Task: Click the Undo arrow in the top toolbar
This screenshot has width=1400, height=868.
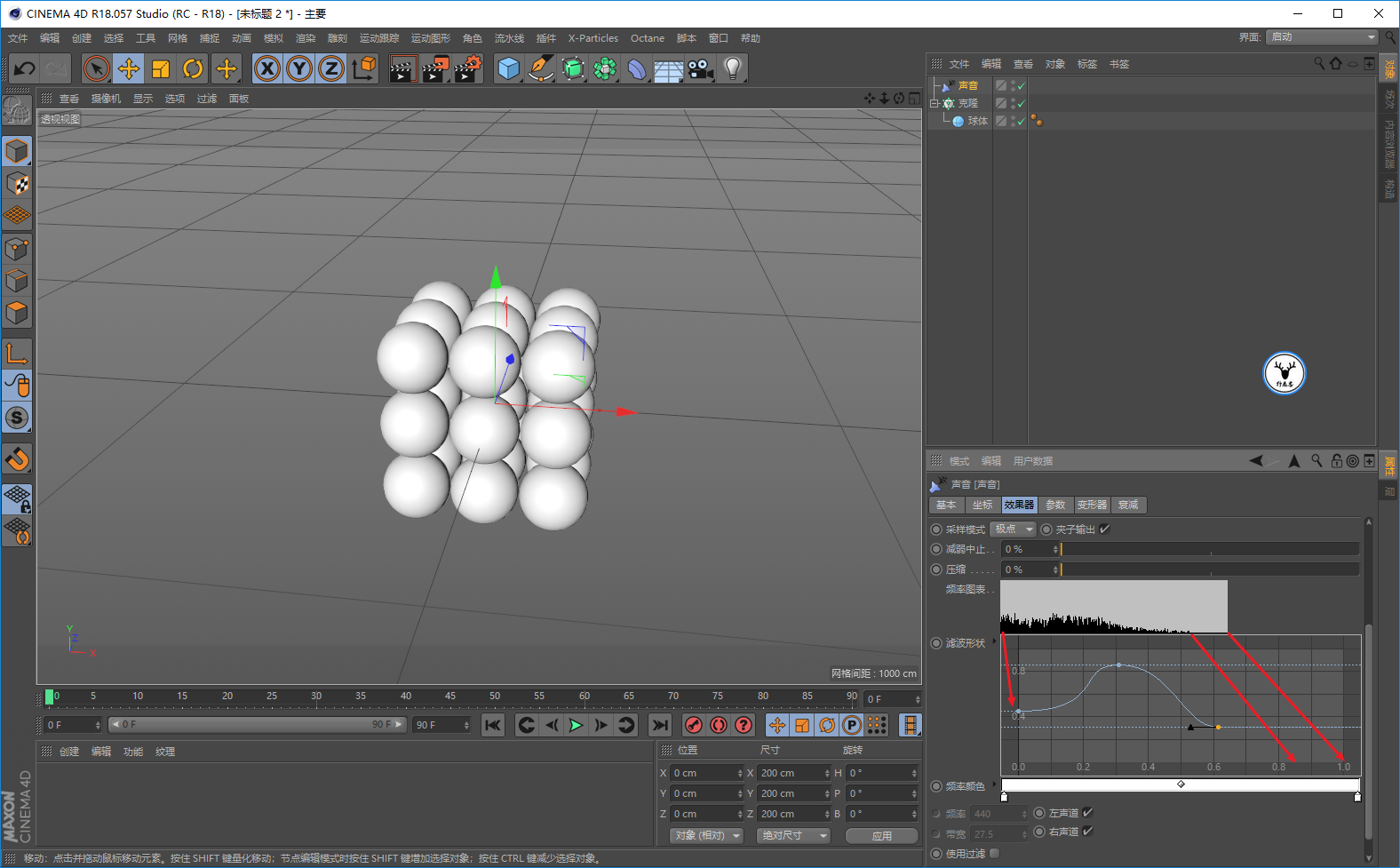Action: point(24,68)
